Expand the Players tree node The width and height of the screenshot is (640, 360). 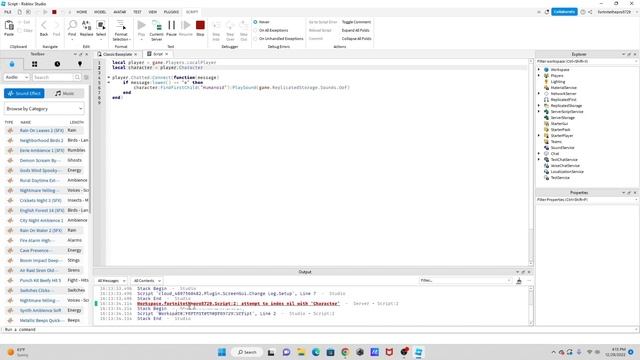click(539, 76)
